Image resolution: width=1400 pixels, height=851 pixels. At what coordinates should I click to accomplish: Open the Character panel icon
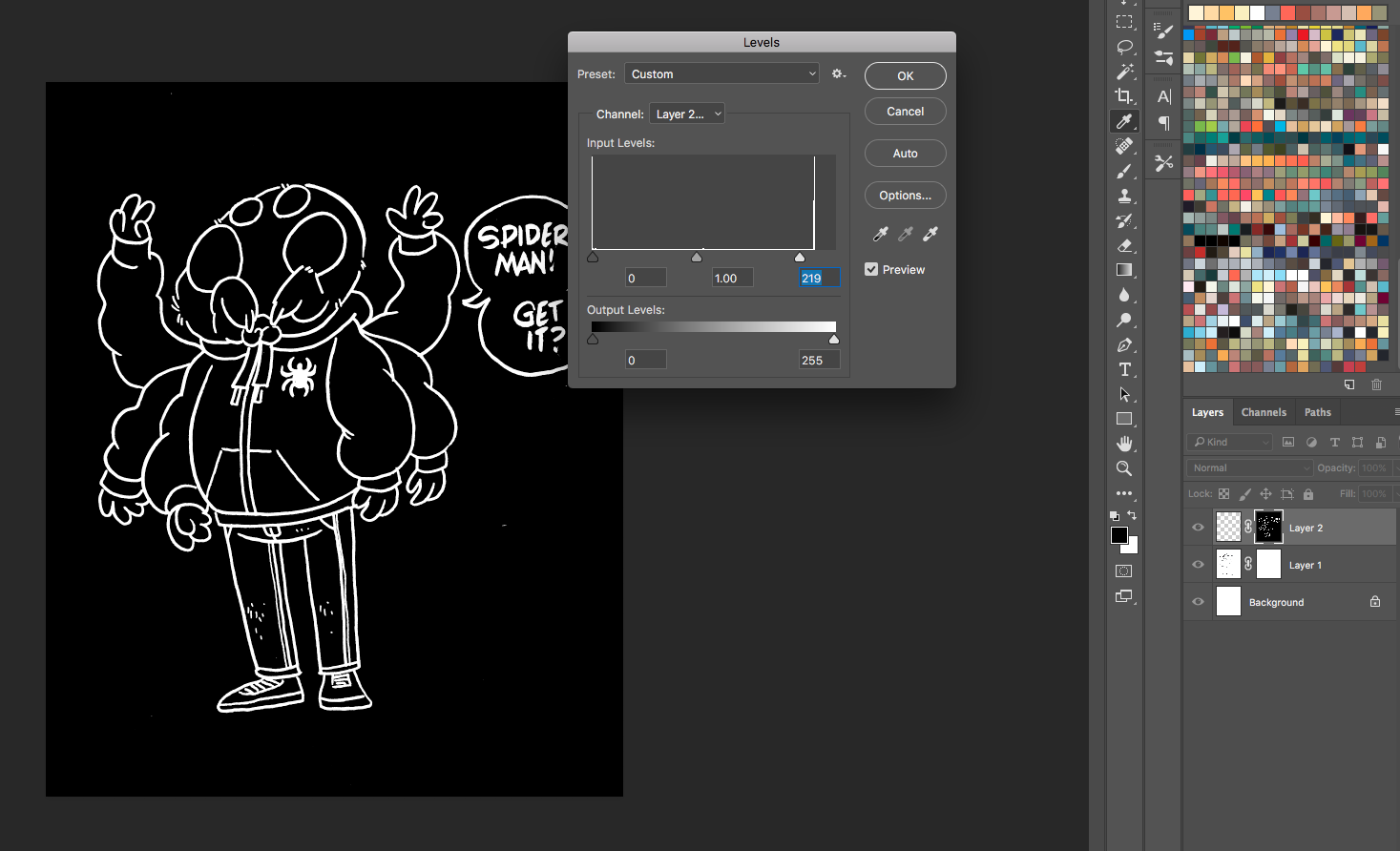pos(1163,96)
